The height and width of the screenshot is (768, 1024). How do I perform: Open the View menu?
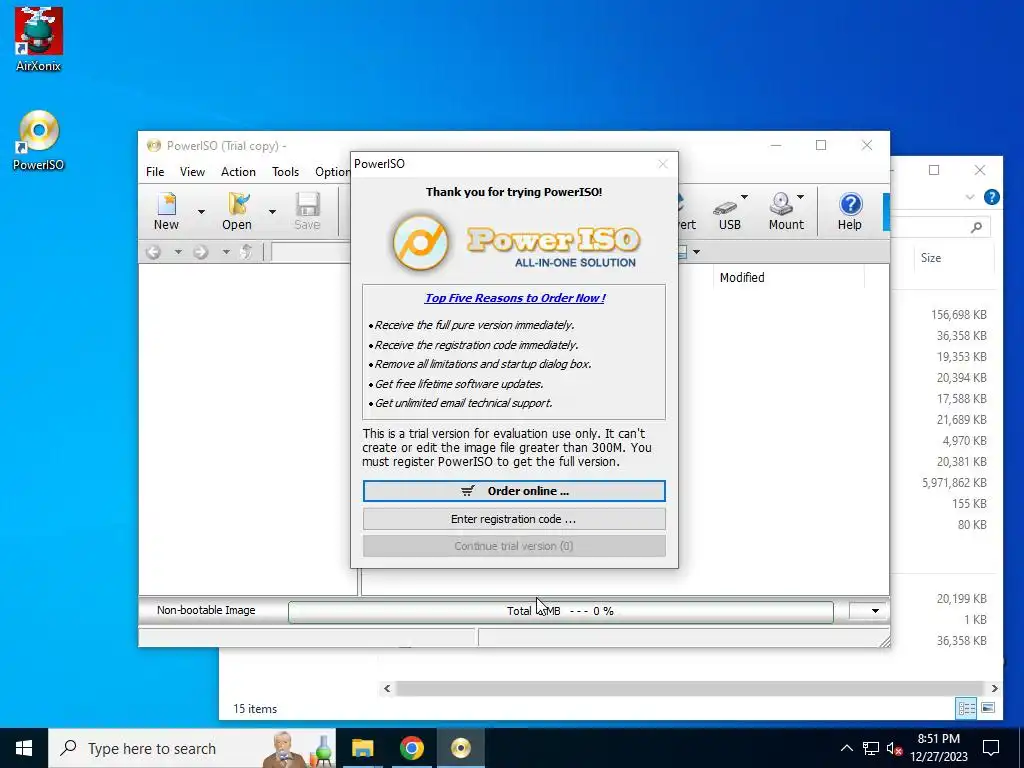pyautogui.click(x=192, y=172)
